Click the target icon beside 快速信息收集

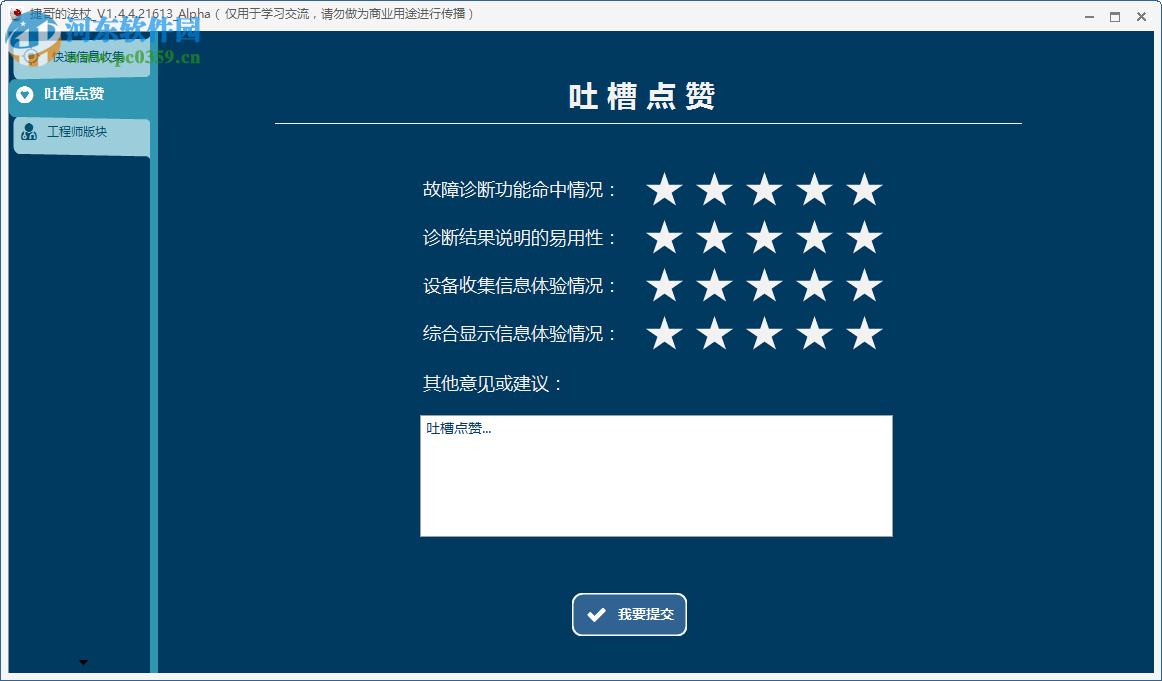point(29,58)
